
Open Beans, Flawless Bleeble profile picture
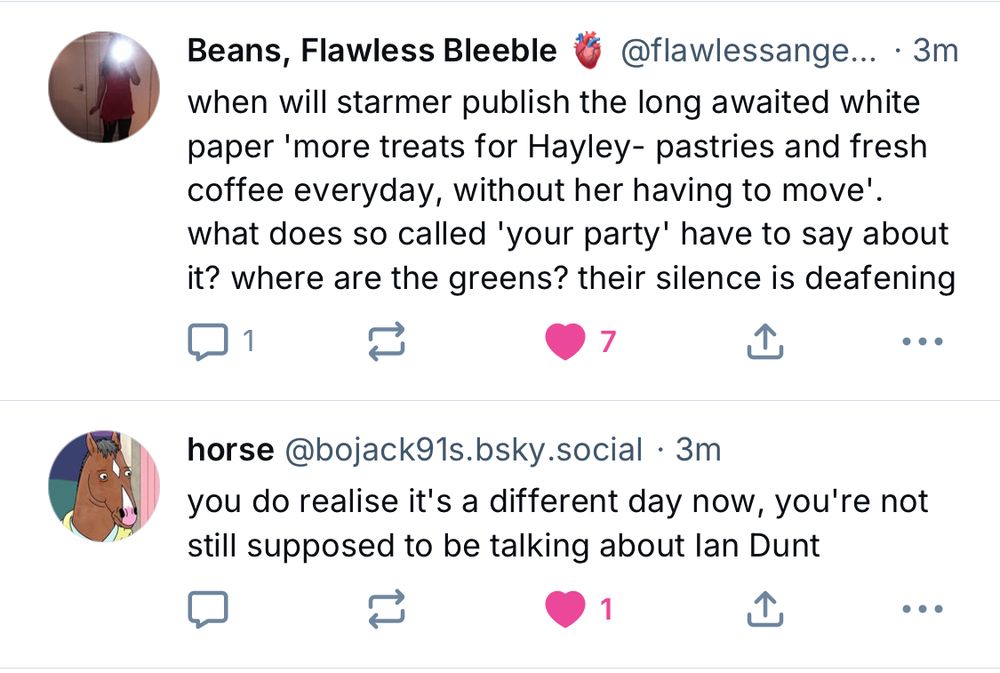(x=104, y=87)
